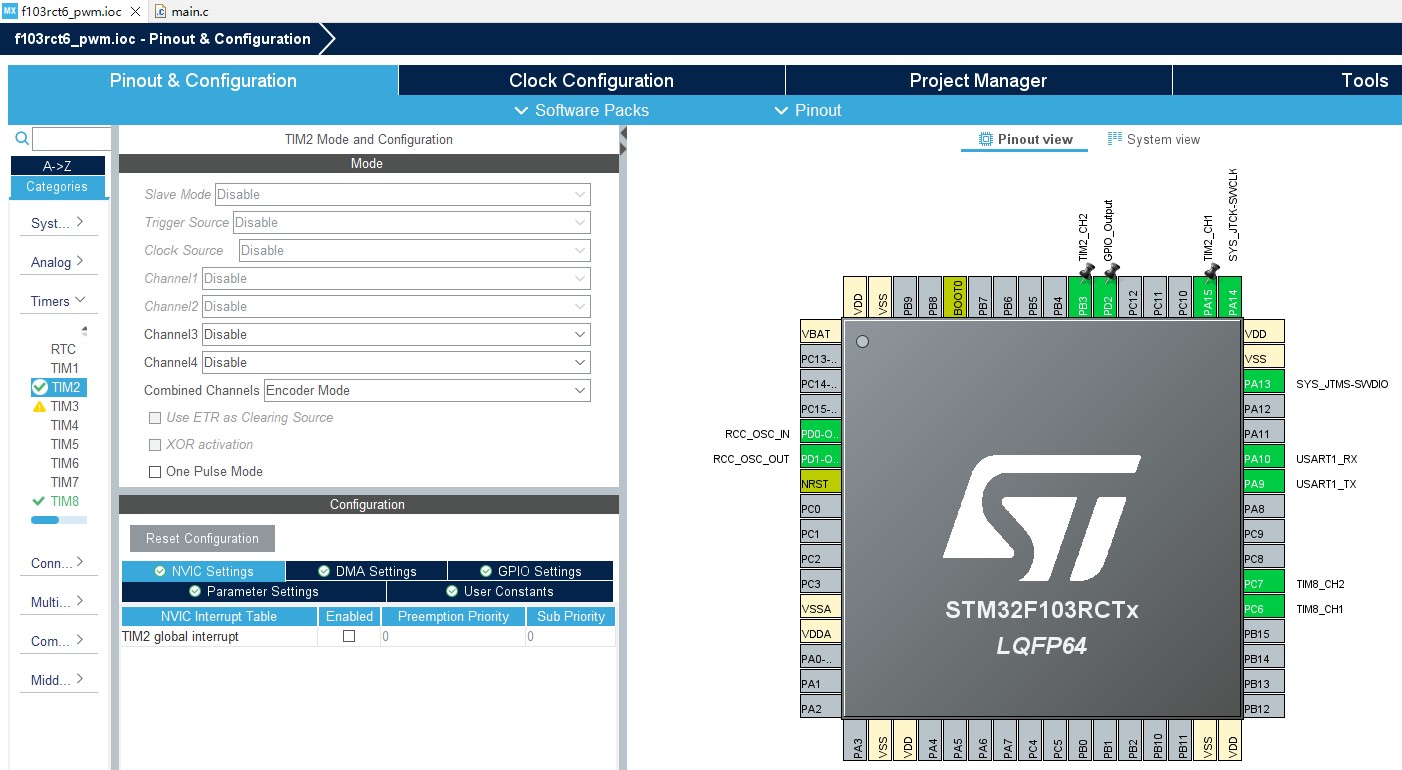Open System view via its list icon
Image resolution: width=1402 pixels, height=770 pixels.
pyautogui.click(x=1116, y=140)
